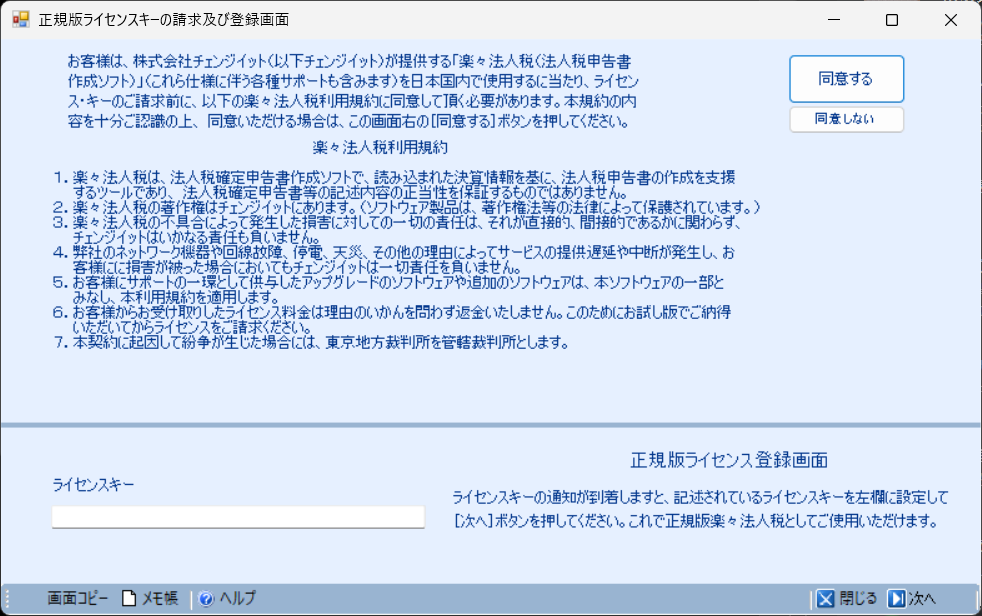
Task: Maximize the license registration window
Action: [x=892, y=19]
